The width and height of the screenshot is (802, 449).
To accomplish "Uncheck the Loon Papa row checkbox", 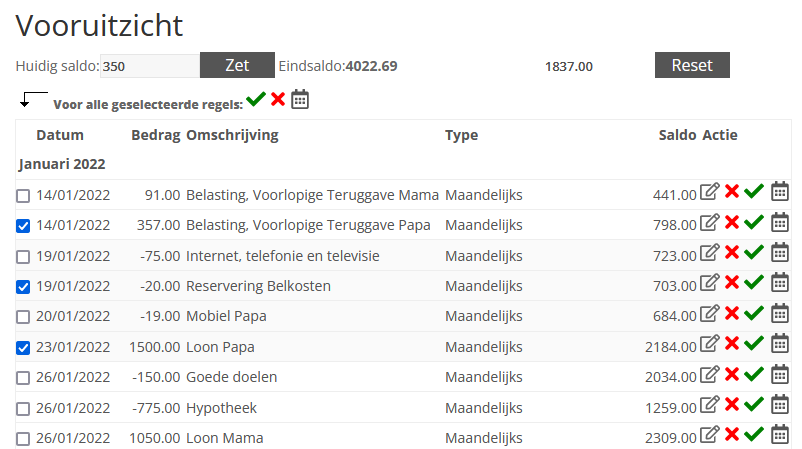I will 23,348.
